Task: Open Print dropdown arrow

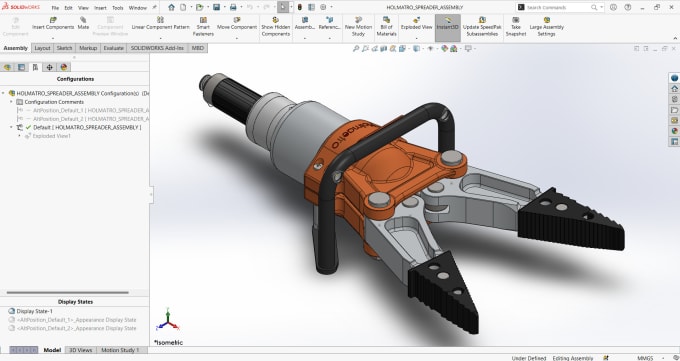Action: pyautogui.click(x=241, y=7)
